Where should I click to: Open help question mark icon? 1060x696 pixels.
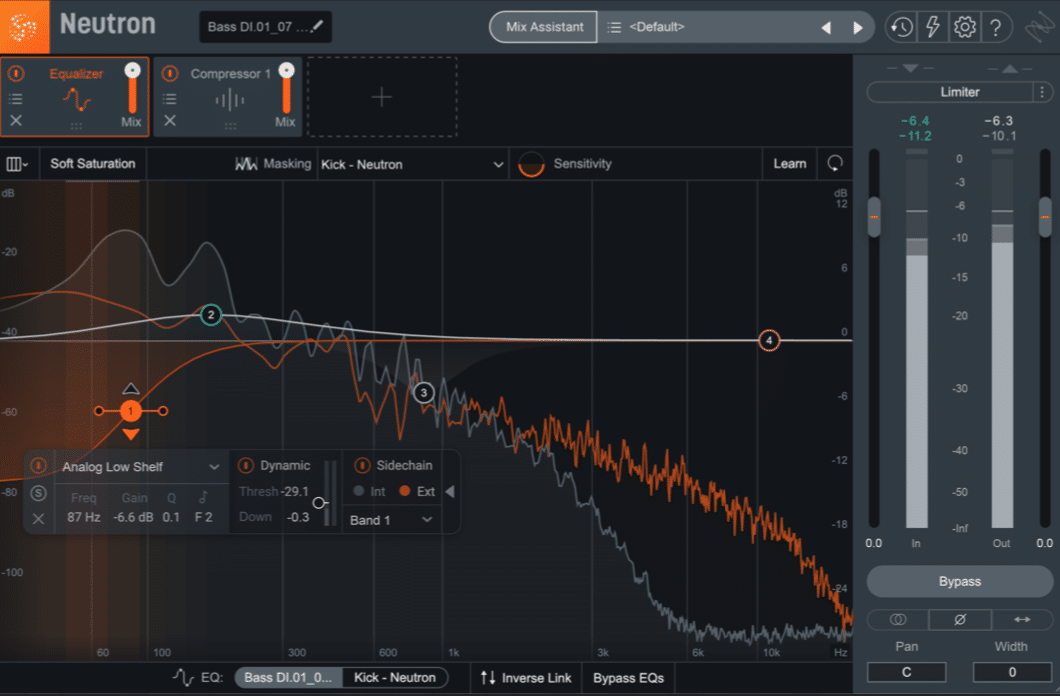click(x=996, y=27)
